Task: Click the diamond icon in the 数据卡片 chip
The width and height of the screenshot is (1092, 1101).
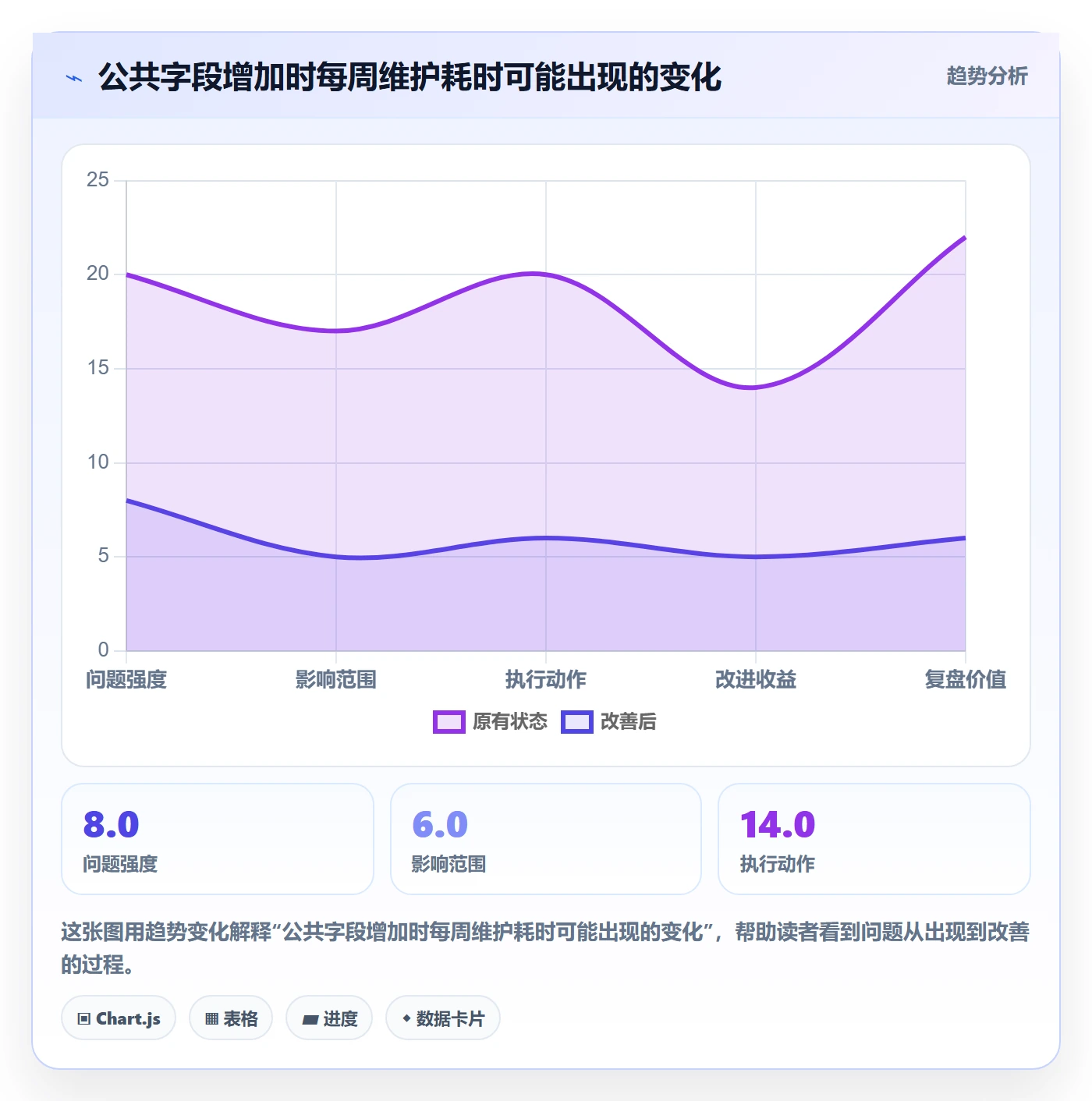Action: point(406,1018)
